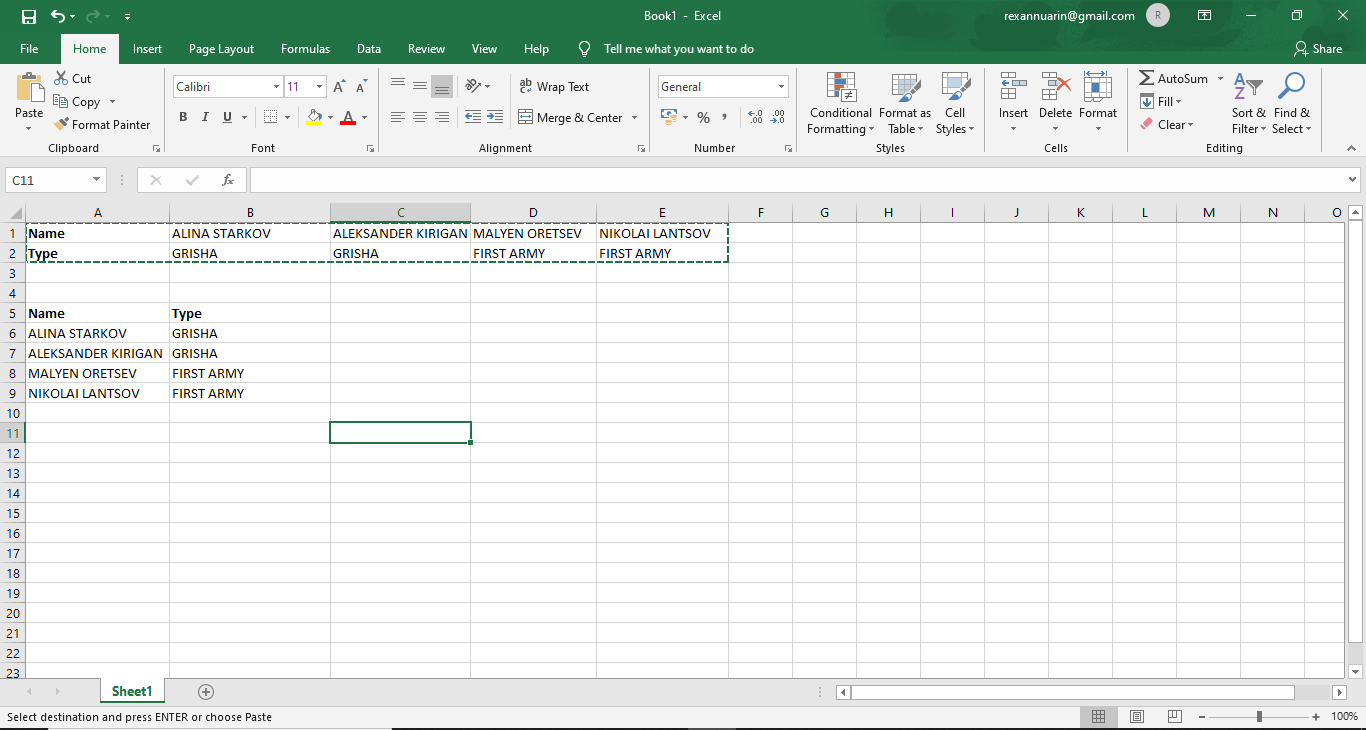1366x730 pixels.
Task: Switch to the Formulas ribbon tab
Action: [305, 49]
